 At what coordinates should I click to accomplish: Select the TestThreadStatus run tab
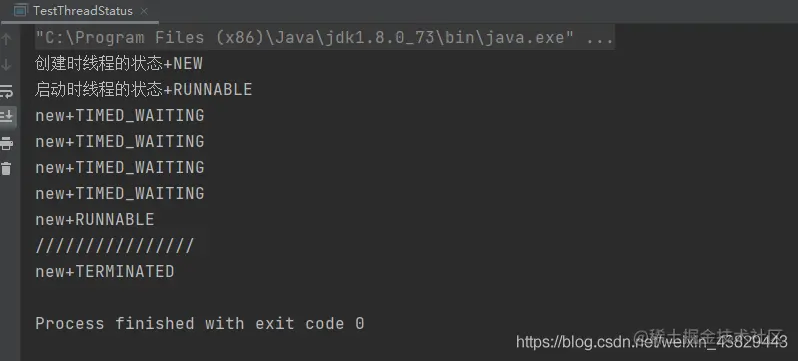click(82, 11)
